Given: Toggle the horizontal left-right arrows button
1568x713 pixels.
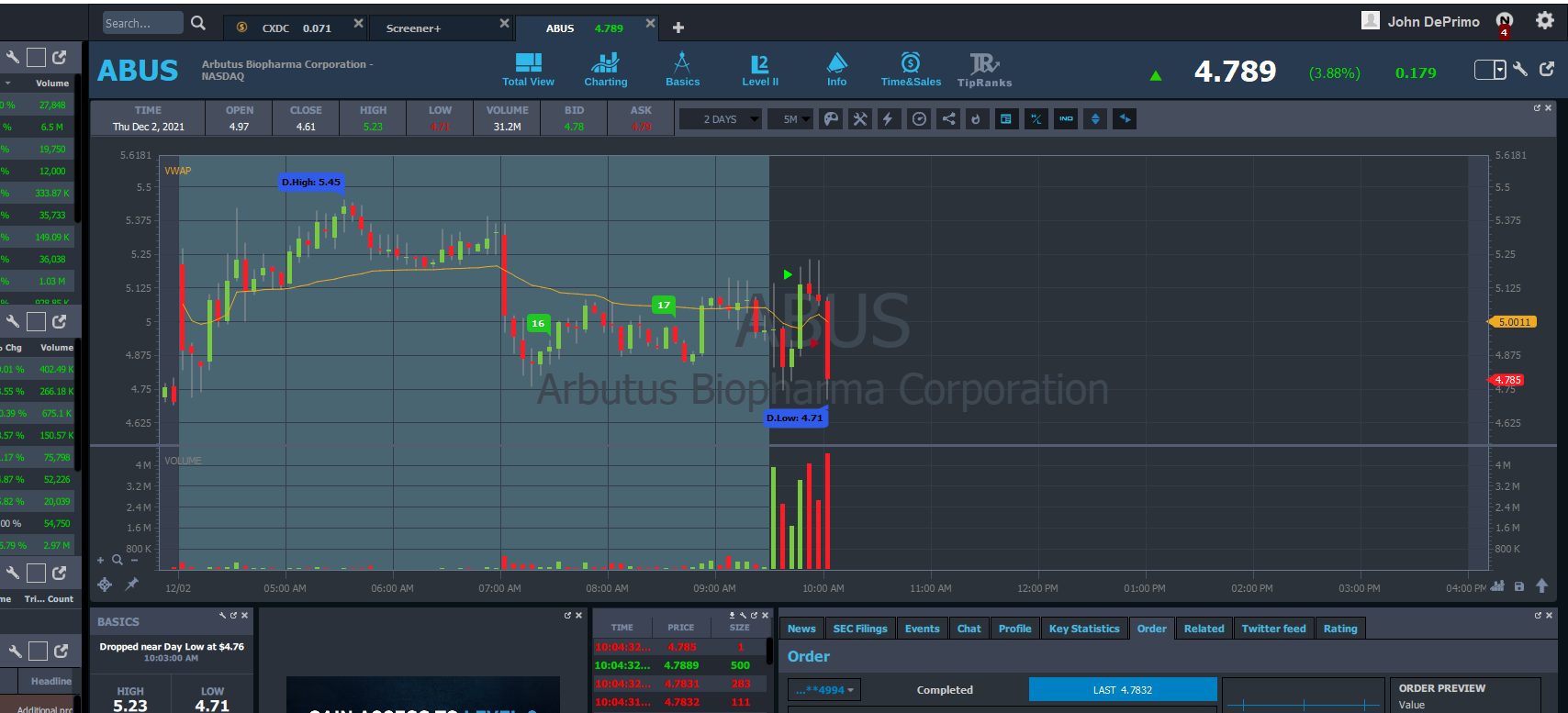Looking at the screenshot, I should point(1125,119).
